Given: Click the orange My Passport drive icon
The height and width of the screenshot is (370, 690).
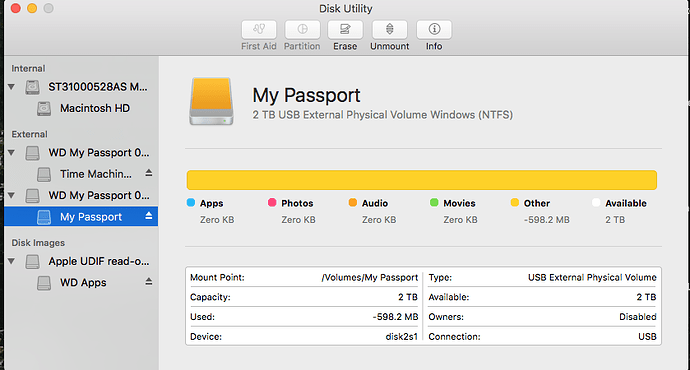Looking at the screenshot, I should (211, 101).
